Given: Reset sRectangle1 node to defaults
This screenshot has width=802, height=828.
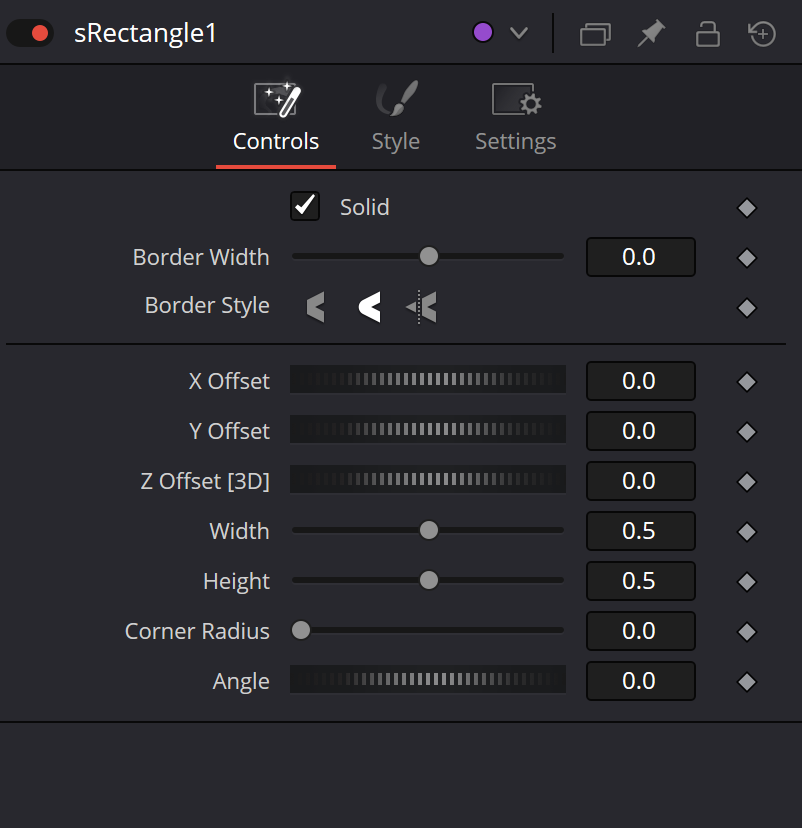Looking at the screenshot, I should tap(762, 34).
